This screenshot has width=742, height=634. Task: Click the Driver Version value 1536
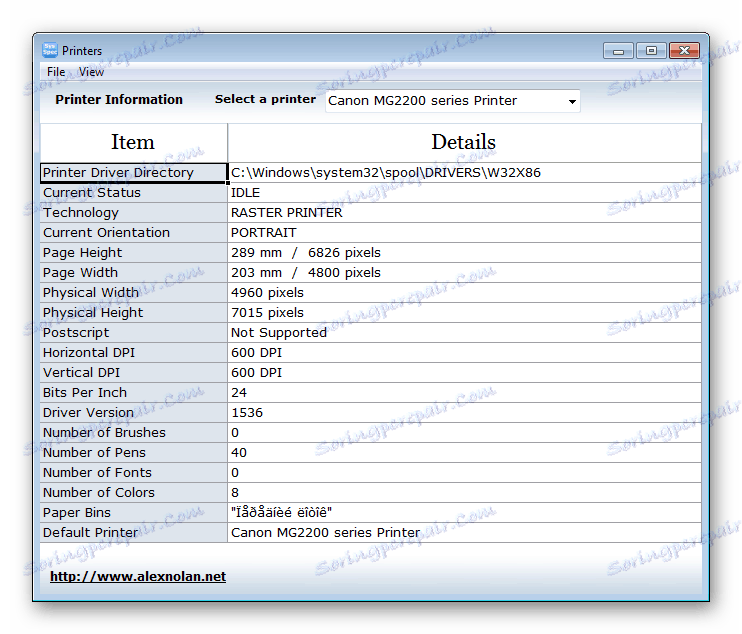coord(464,413)
